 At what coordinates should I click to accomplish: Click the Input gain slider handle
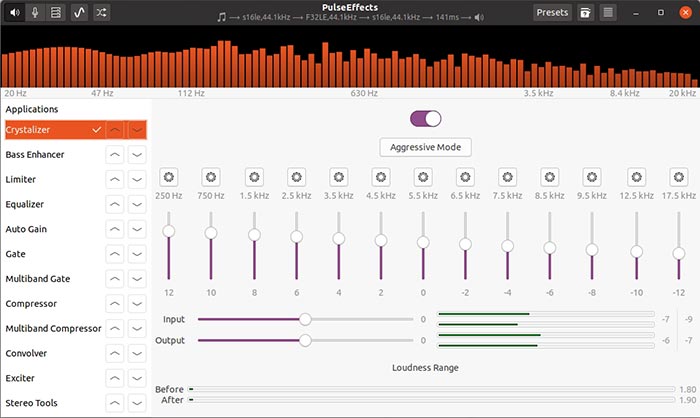coord(305,319)
